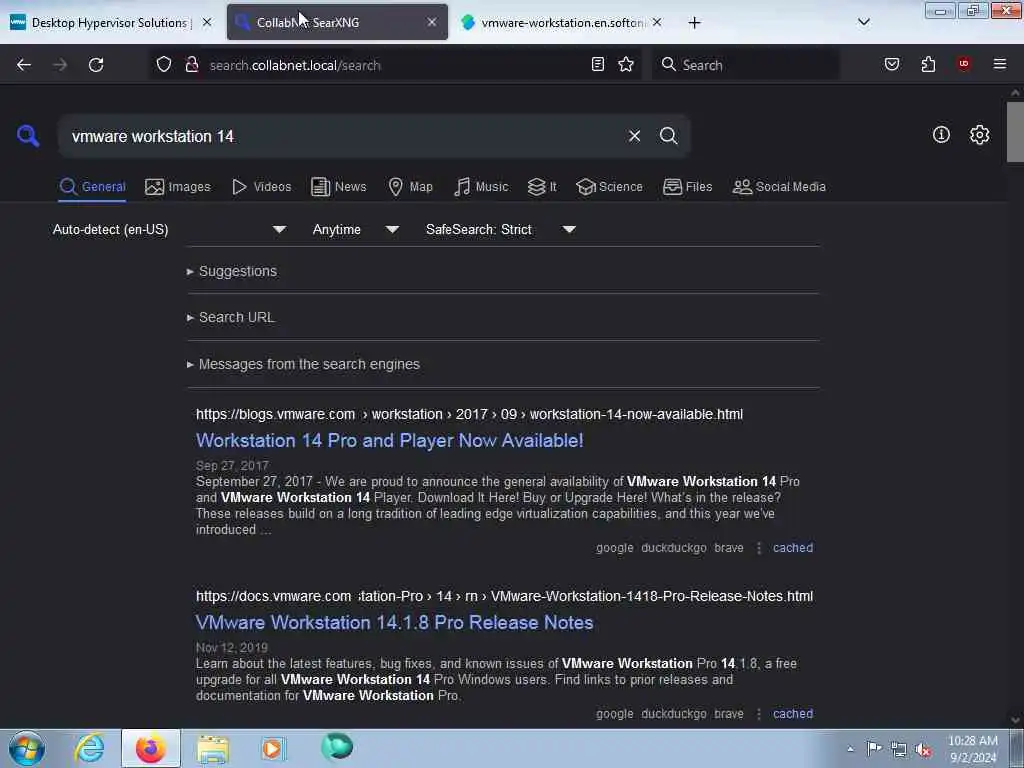Toggle reader view icon in address bar
1024x768 pixels.
[598, 64]
